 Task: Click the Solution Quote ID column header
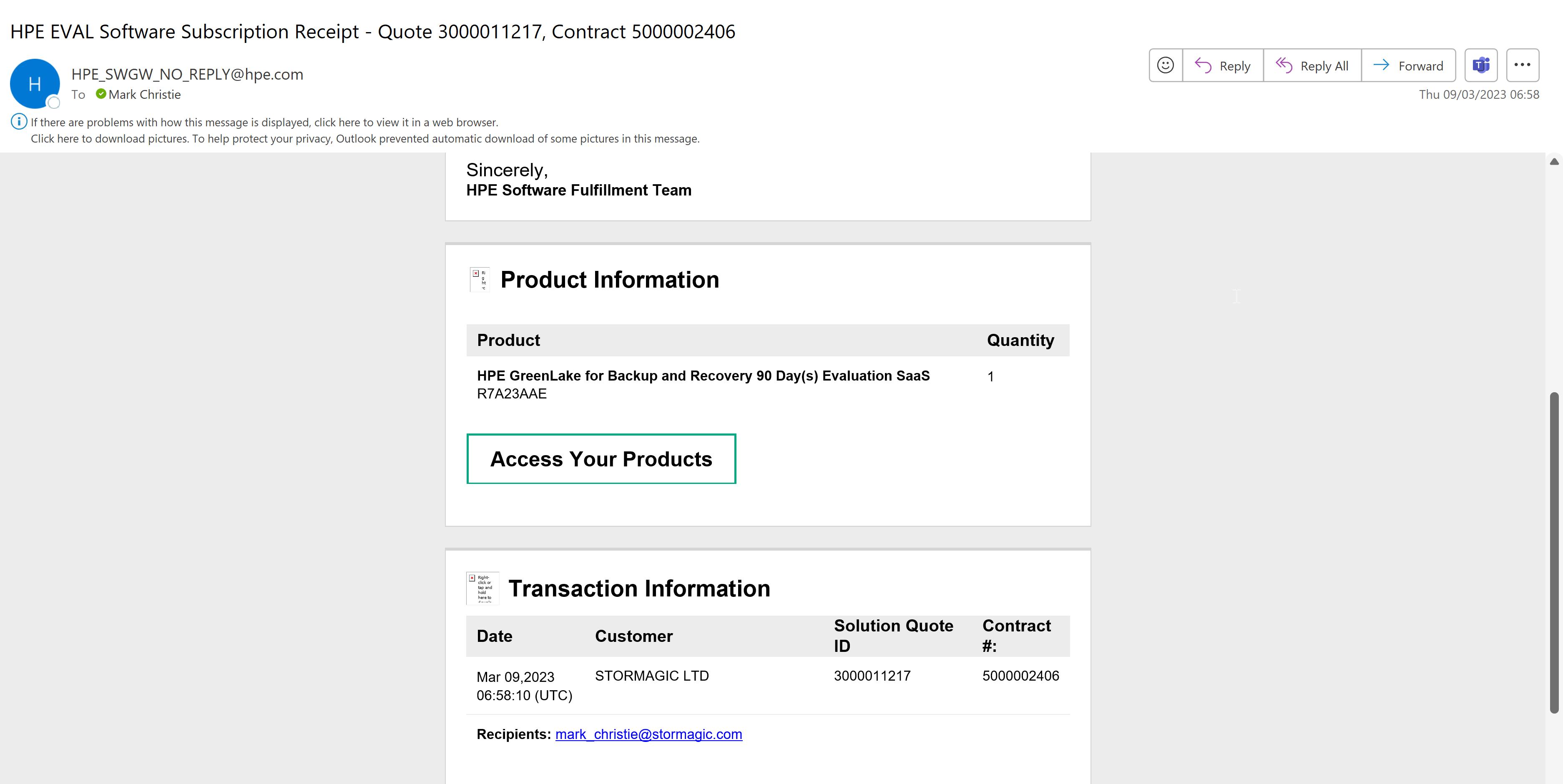click(893, 636)
